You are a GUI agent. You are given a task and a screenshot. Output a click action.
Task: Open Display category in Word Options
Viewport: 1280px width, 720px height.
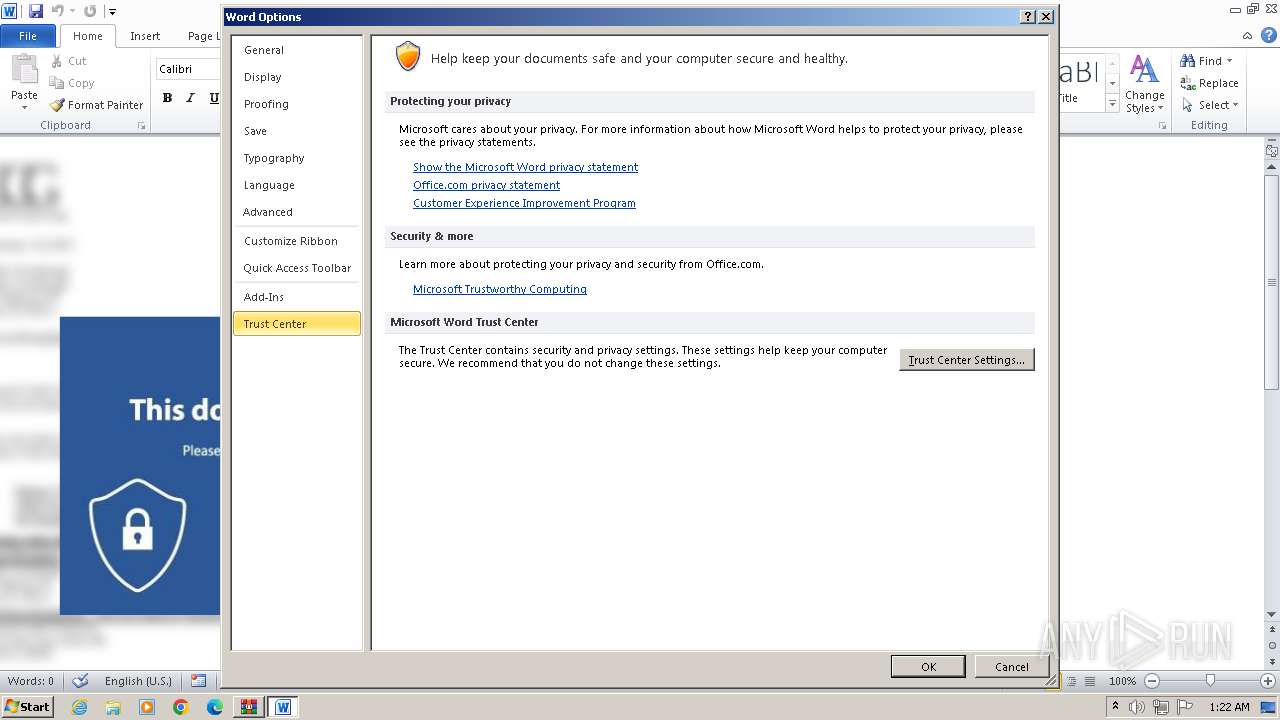pos(296,77)
